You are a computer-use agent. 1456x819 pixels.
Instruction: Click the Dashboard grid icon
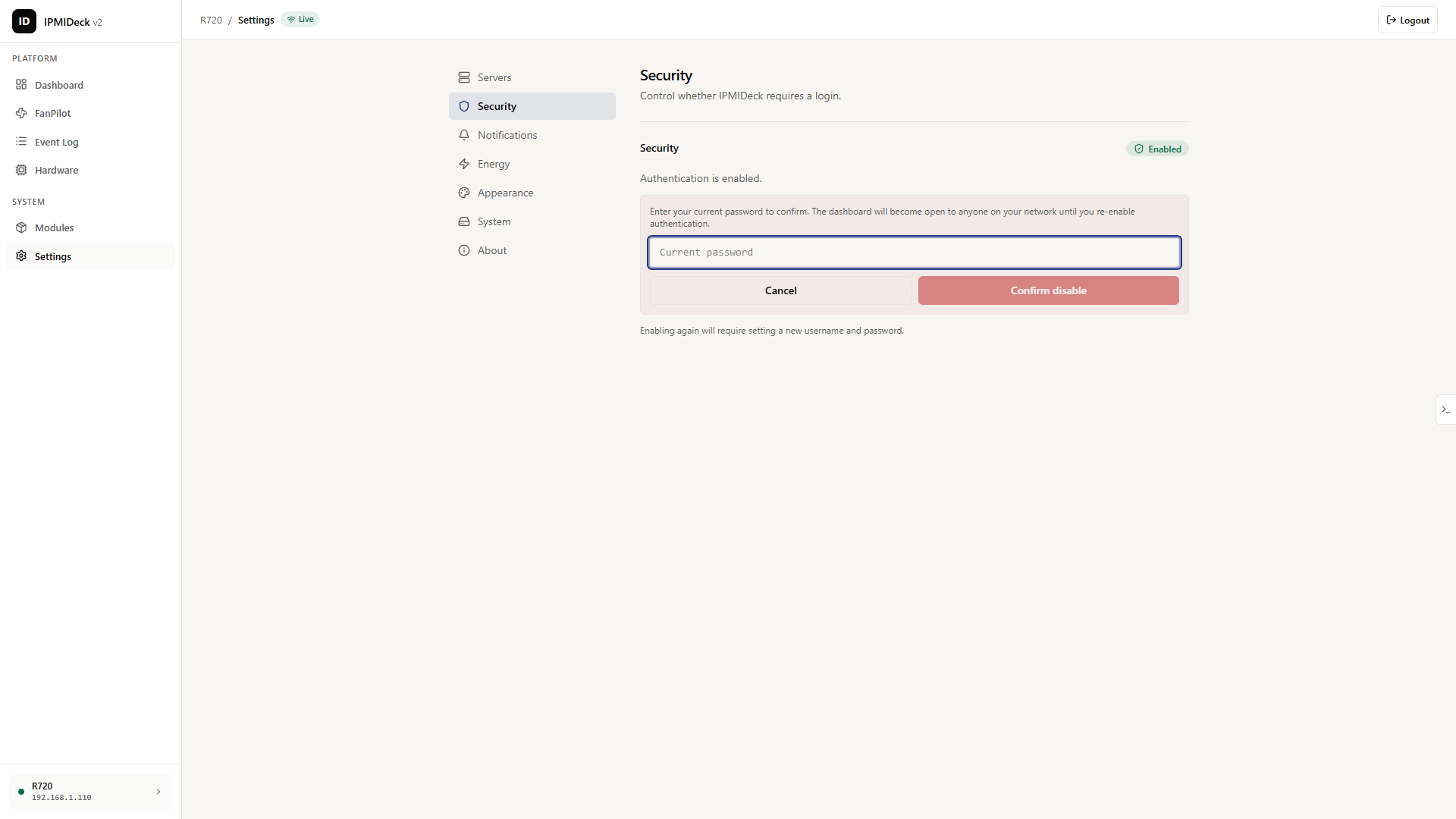click(x=21, y=85)
